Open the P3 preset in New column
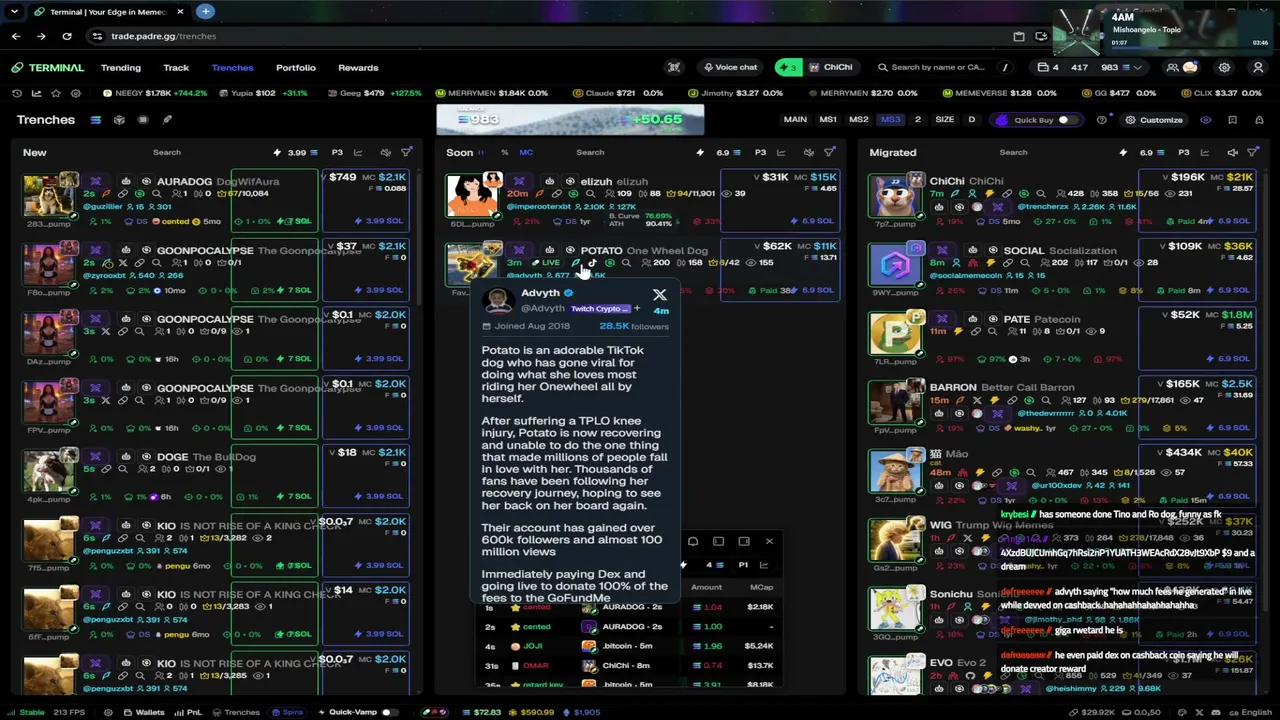1280x720 pixels. coord(337,153)
